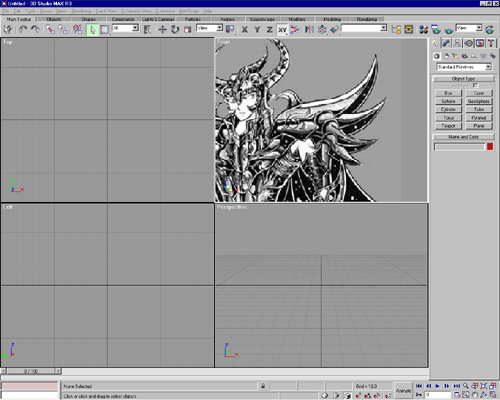The image size is (500, 400).
Task: Open the Material Editor icon
Action: pos(423,30)
